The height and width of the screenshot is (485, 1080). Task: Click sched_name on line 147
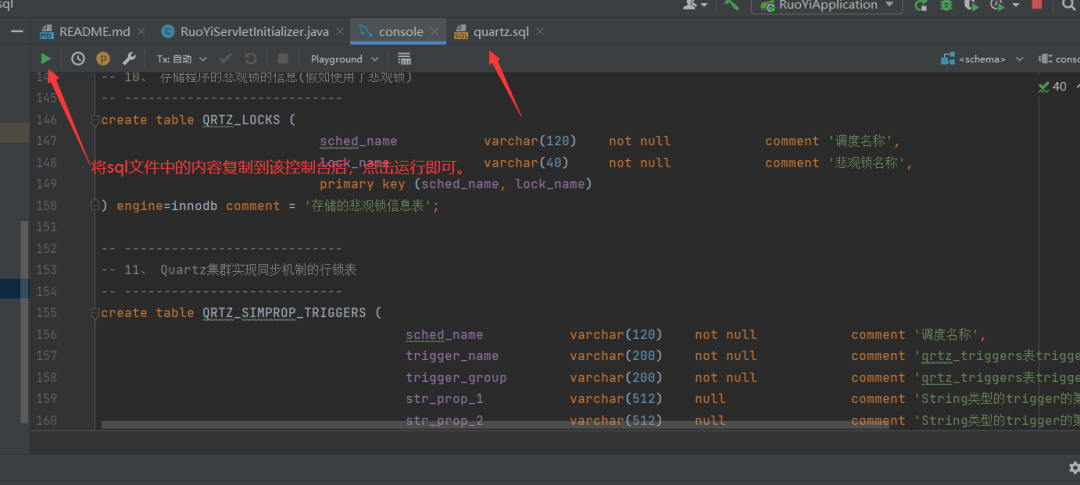(358, 141)
